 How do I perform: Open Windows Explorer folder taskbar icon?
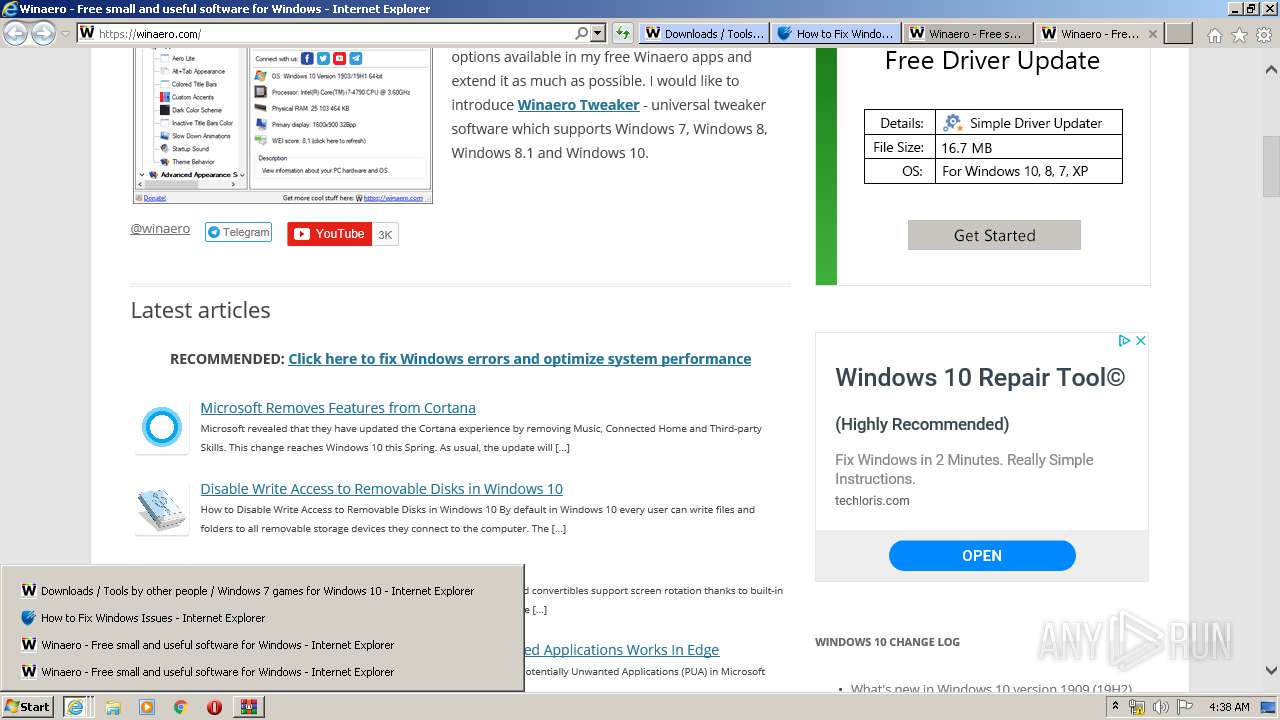pyautogui.click(x=113, y=707)
